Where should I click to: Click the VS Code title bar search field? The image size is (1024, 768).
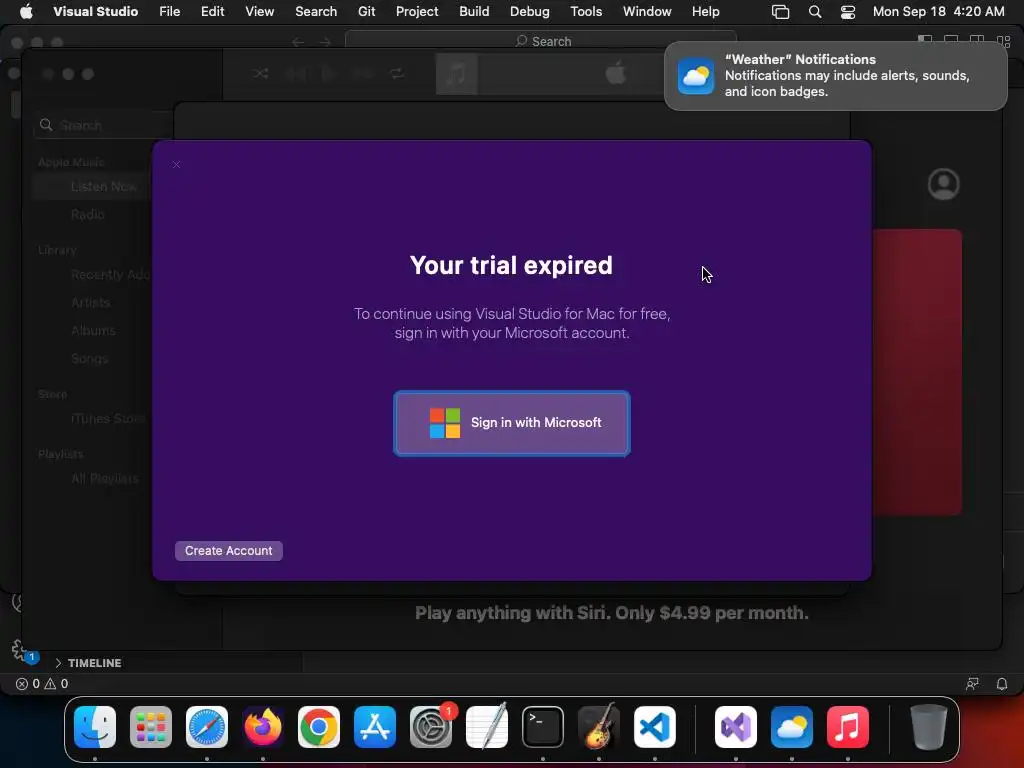541,41
